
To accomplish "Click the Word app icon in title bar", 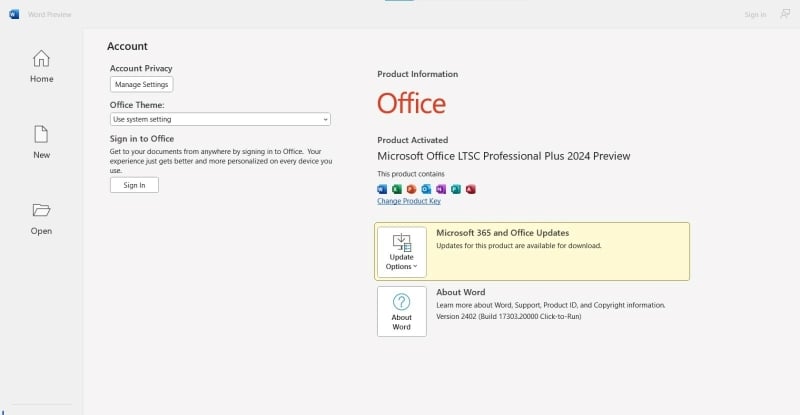I will (x=14, y=14).
